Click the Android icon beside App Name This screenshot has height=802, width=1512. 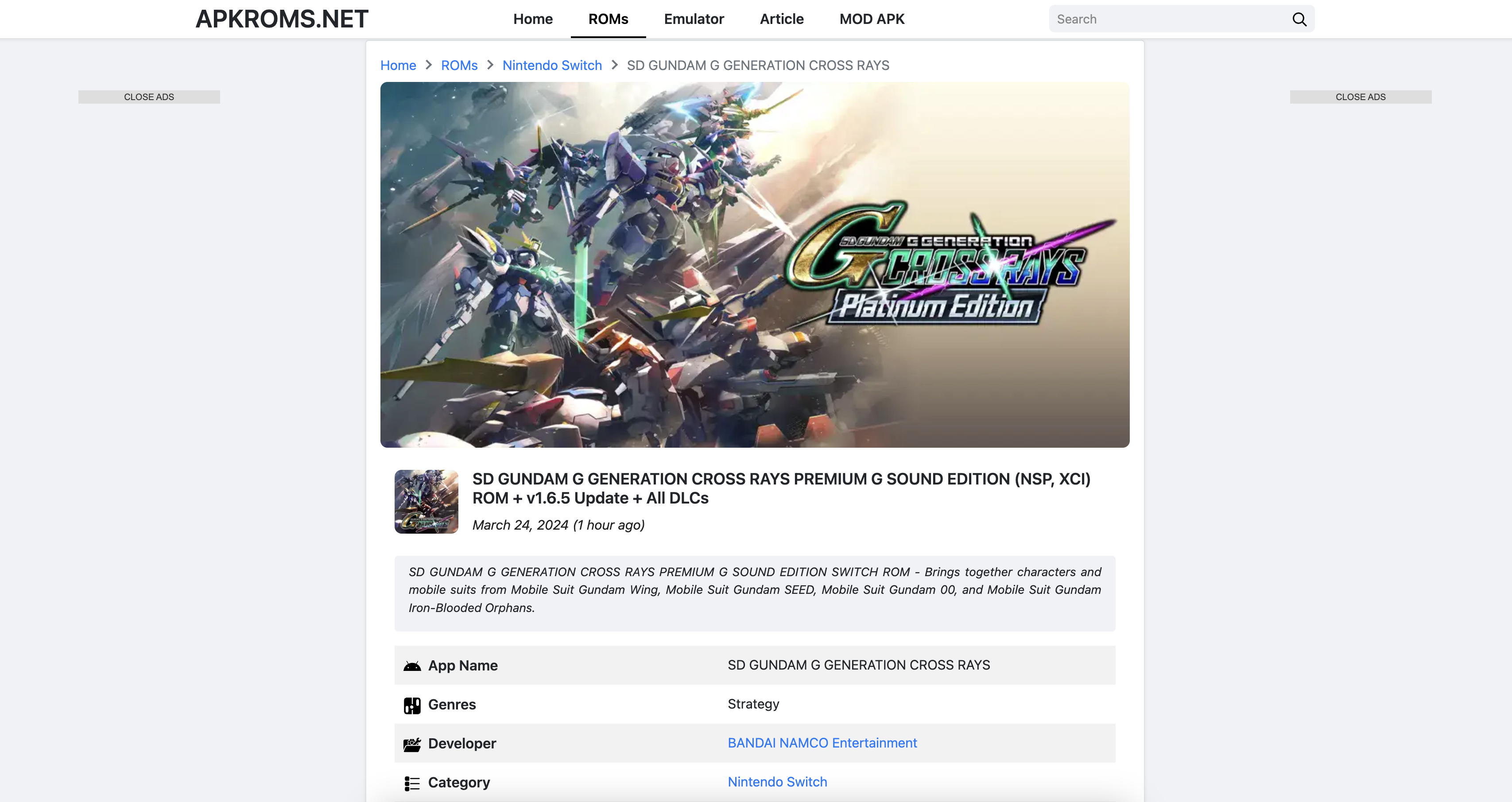pos(412,666)
